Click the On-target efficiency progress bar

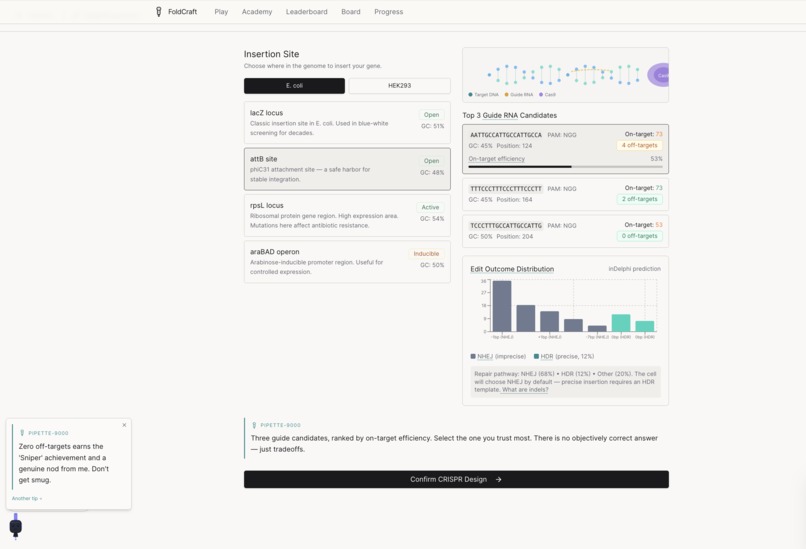565,167
